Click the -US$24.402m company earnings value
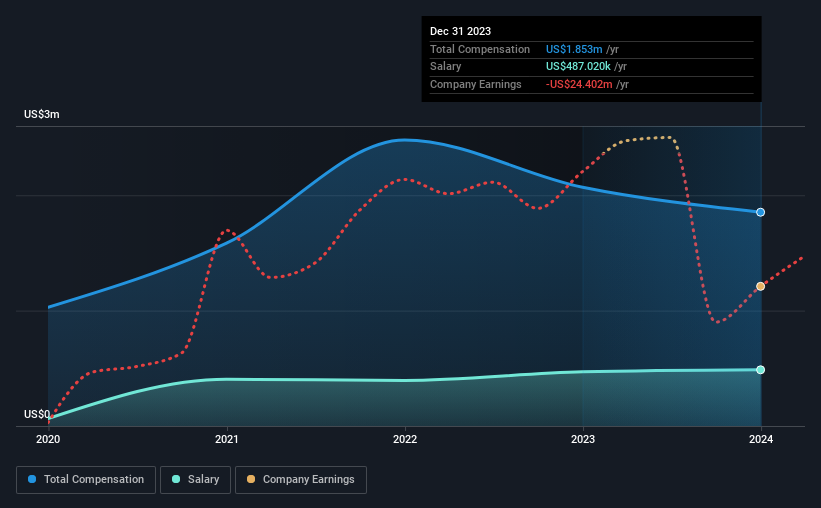Viewport: 821px width, 508px height. coord(579,84)
